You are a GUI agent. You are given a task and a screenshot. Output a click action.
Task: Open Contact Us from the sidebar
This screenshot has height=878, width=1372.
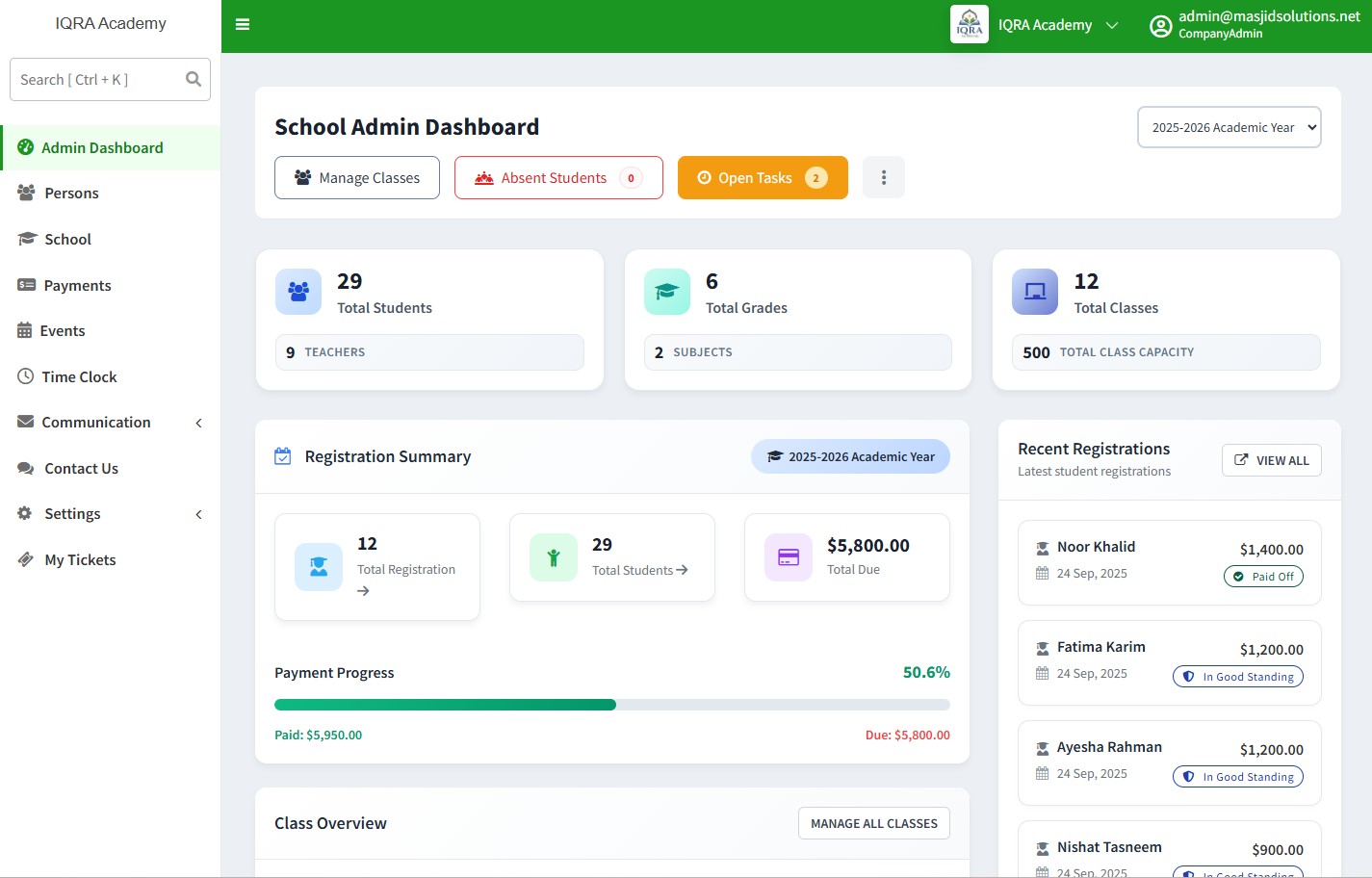click(x=111, y=468)
